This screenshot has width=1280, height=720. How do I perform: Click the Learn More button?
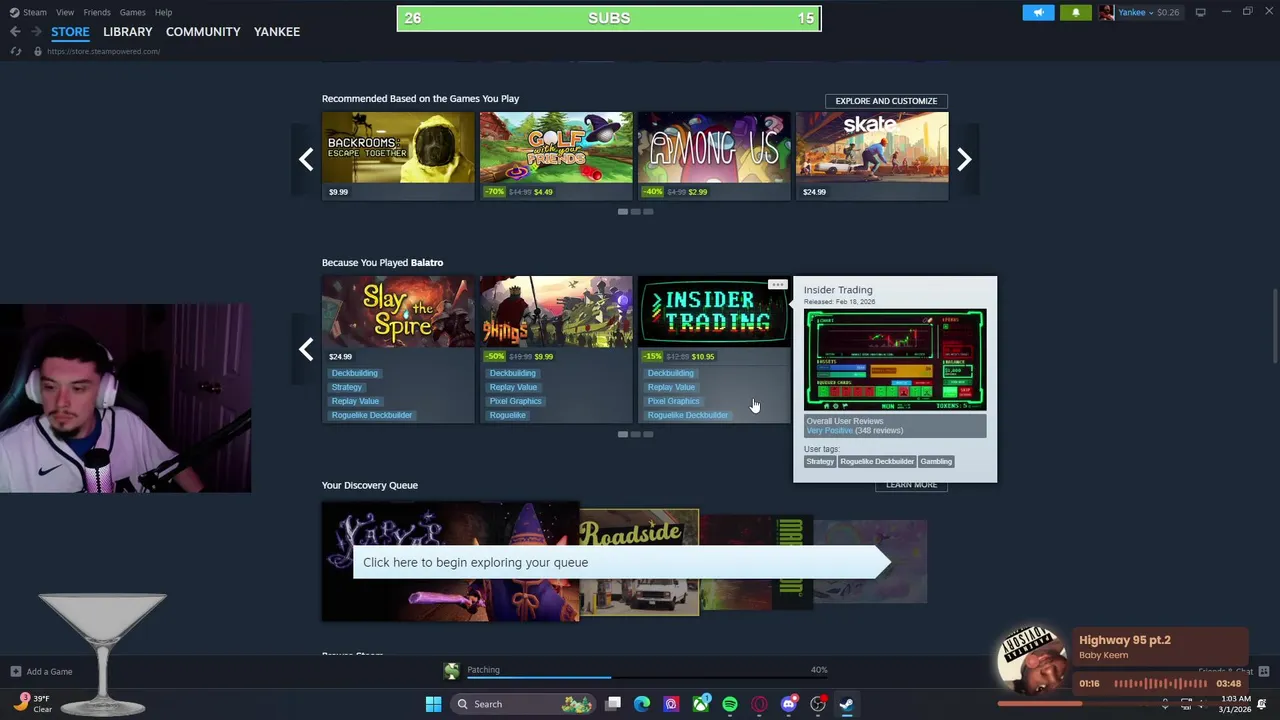911,485
